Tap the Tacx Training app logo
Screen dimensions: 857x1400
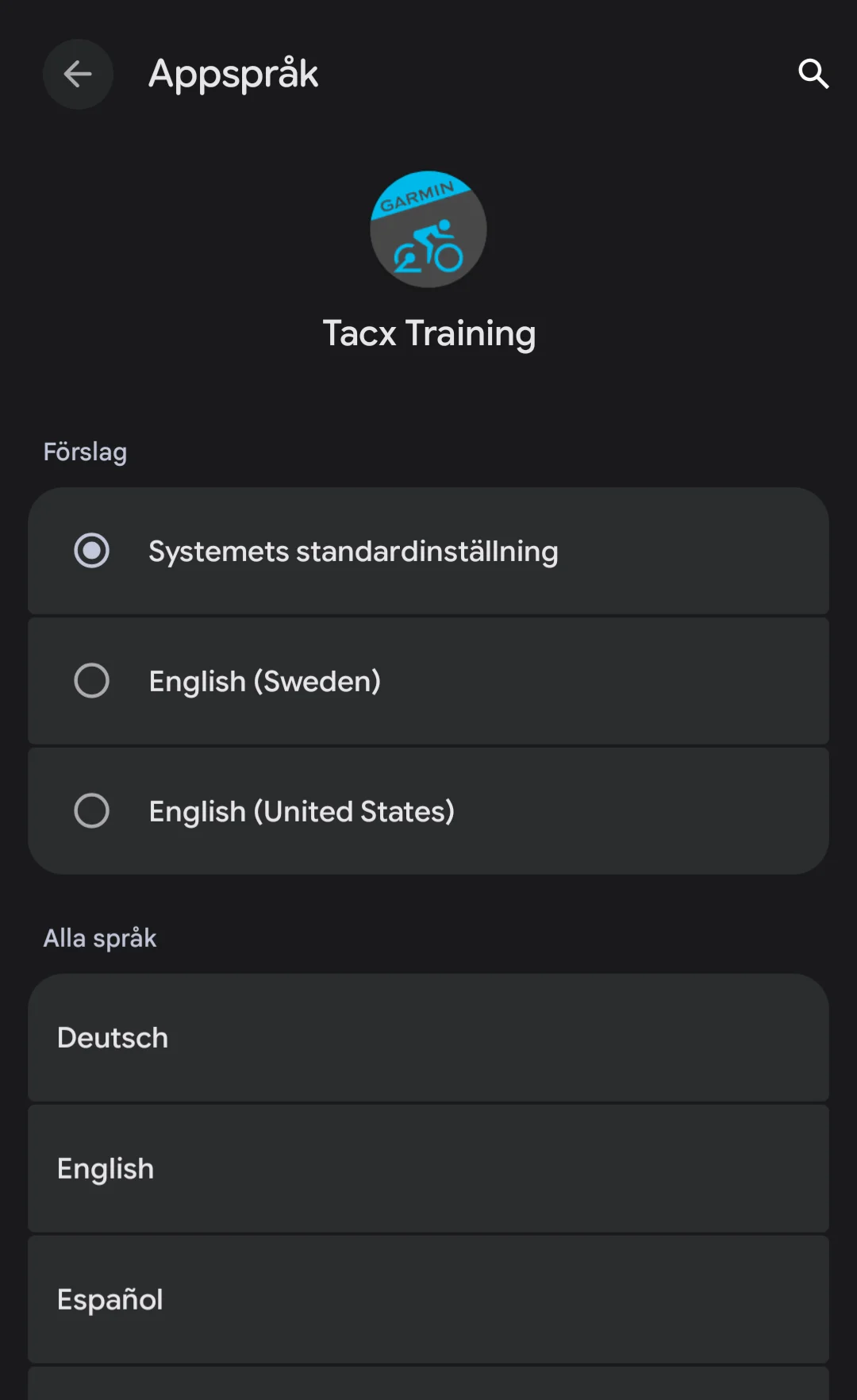(428, 229)
